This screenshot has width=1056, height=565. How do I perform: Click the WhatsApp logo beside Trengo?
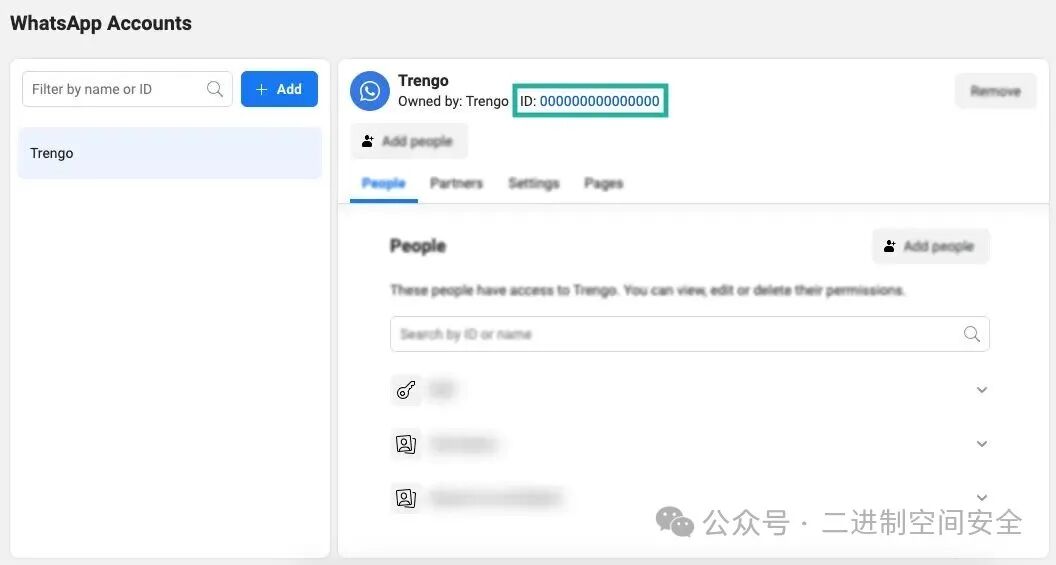(370, 91)
